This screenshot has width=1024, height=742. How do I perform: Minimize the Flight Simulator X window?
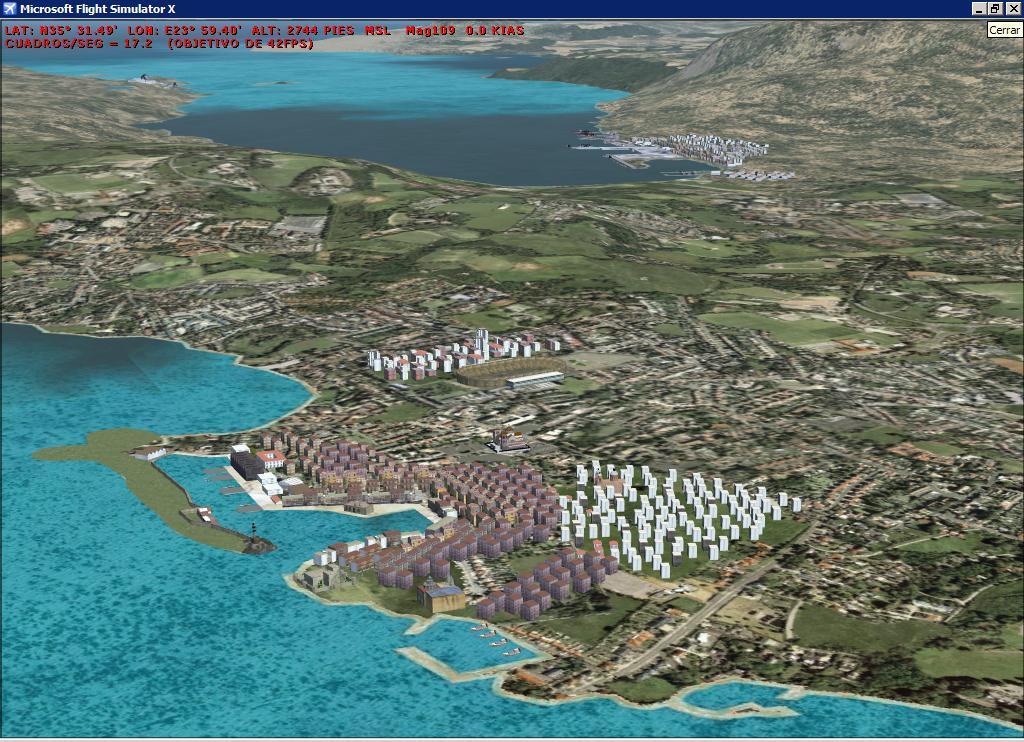[x=978, y=8]
